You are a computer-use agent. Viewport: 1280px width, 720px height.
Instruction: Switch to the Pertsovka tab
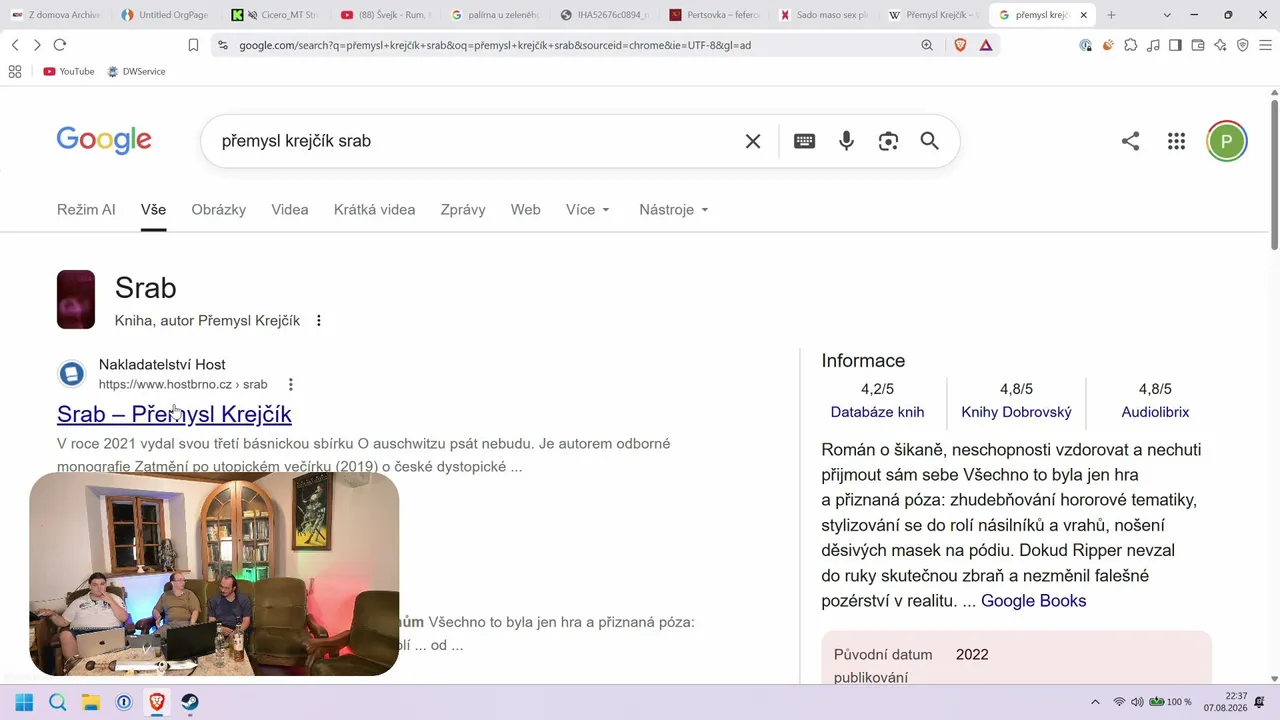point(714,15)
